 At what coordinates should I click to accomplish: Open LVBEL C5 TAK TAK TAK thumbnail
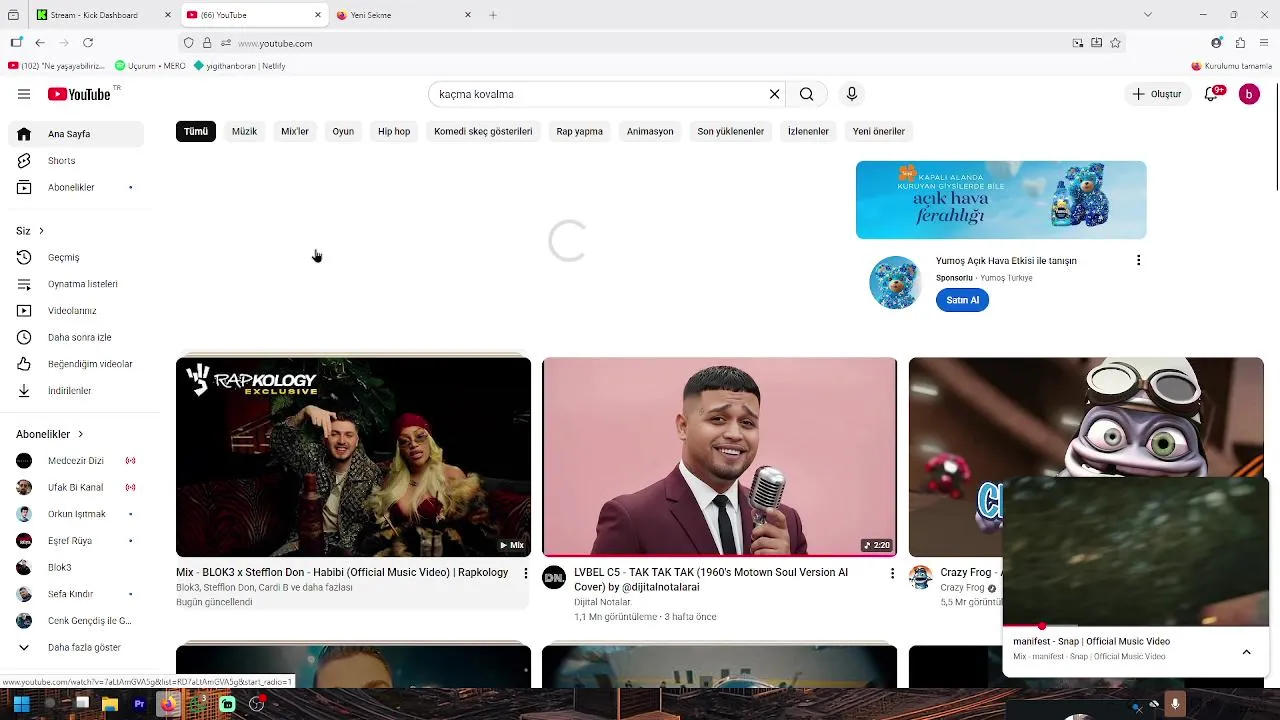click(x=719, y=457)
